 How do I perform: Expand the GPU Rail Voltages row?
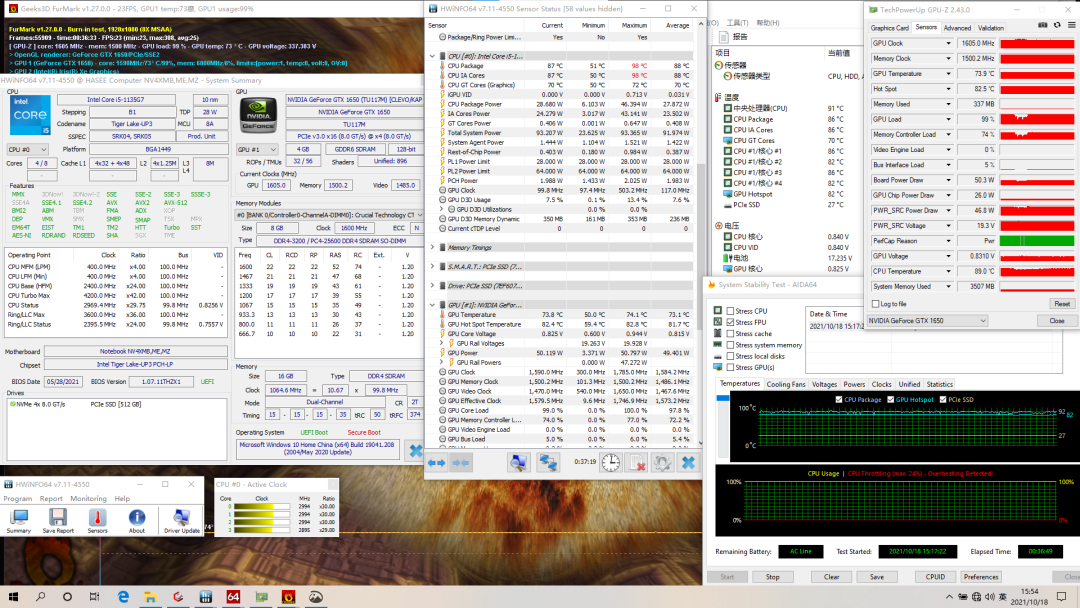(x=442, y=343)
